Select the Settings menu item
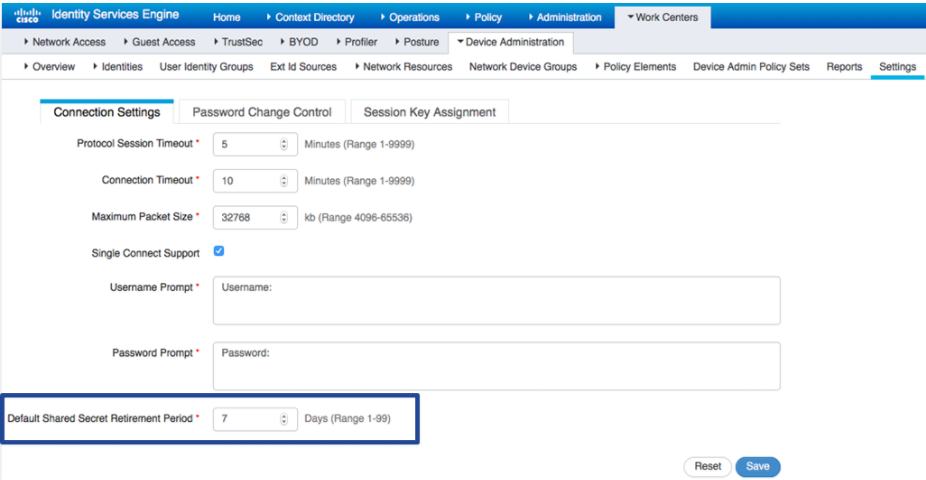Viewport: 926px width, 480px height. [898, 67]
